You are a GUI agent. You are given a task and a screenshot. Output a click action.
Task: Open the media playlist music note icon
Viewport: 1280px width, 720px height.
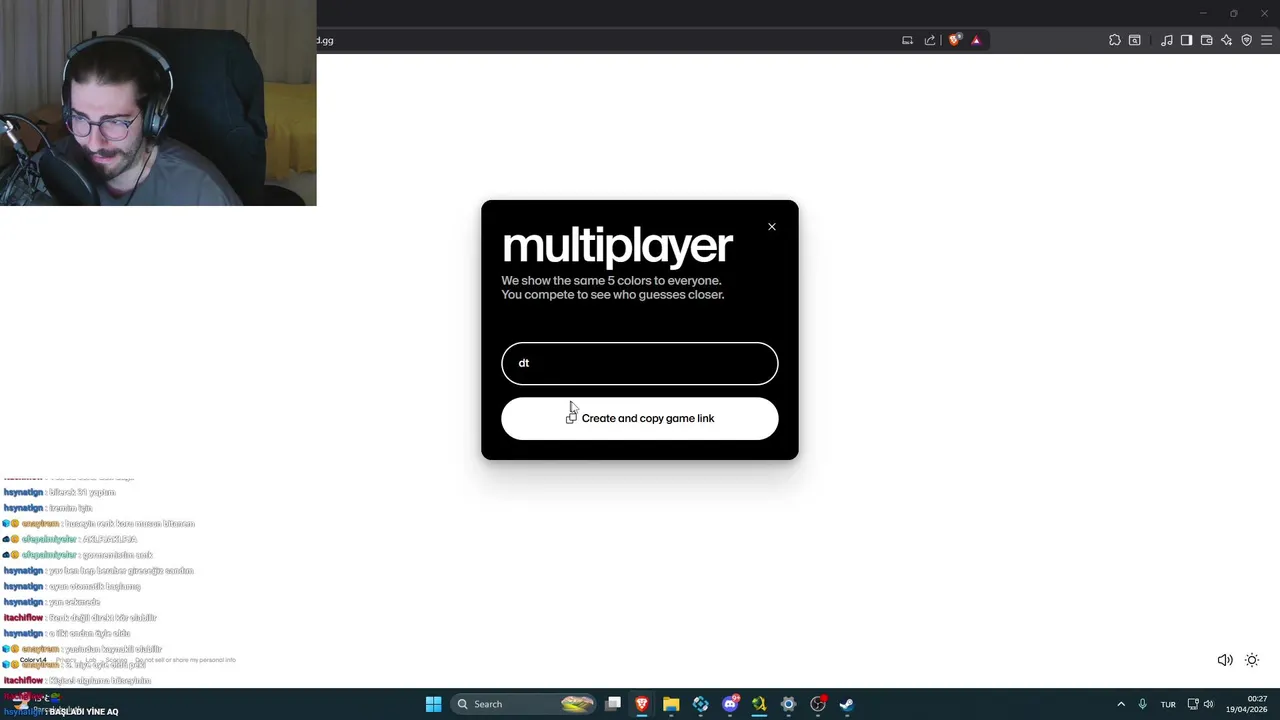tap(1167, 40)
